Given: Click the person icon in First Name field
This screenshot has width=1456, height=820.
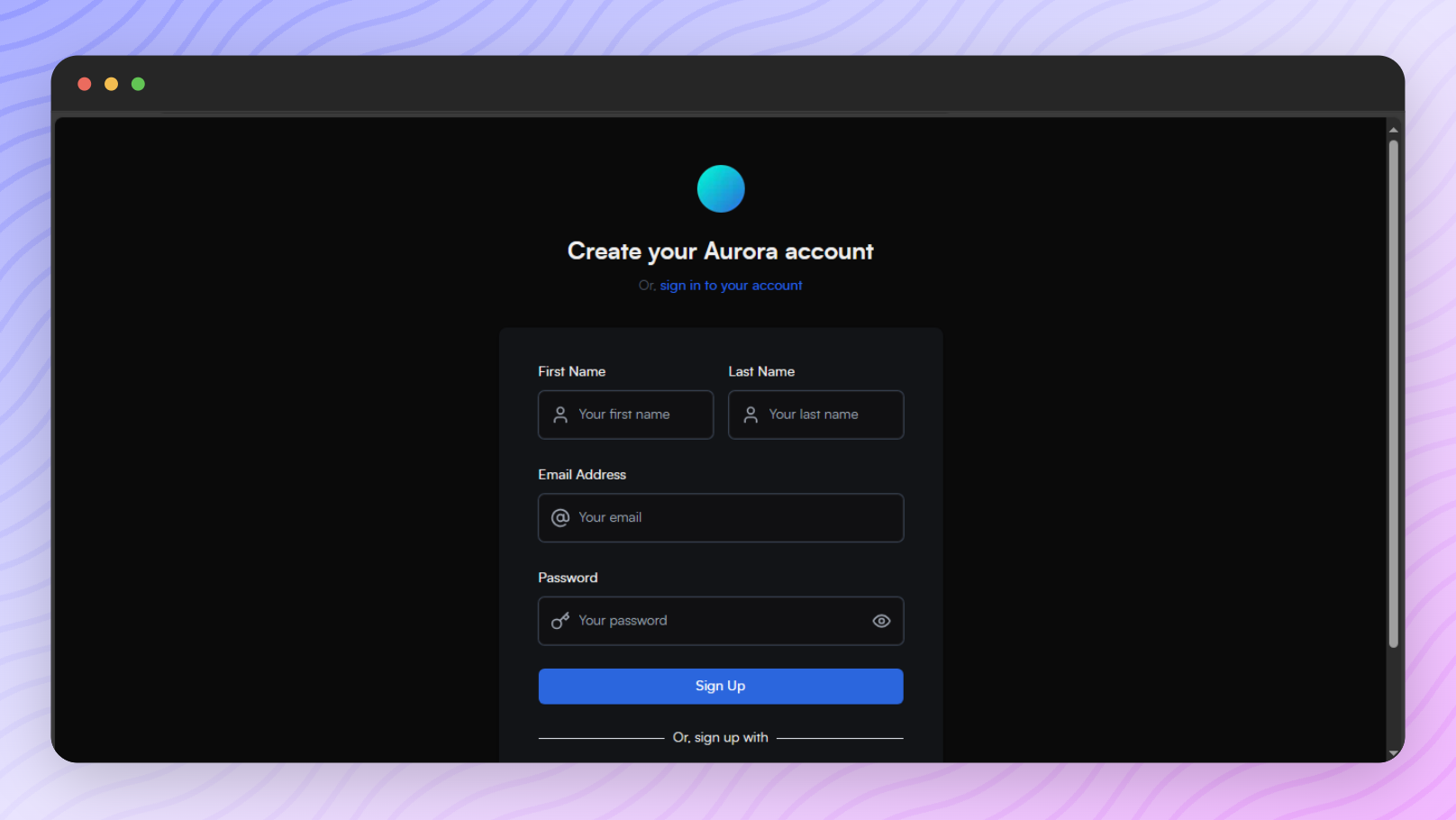Looking at the screenshot, I should (560, 415).
